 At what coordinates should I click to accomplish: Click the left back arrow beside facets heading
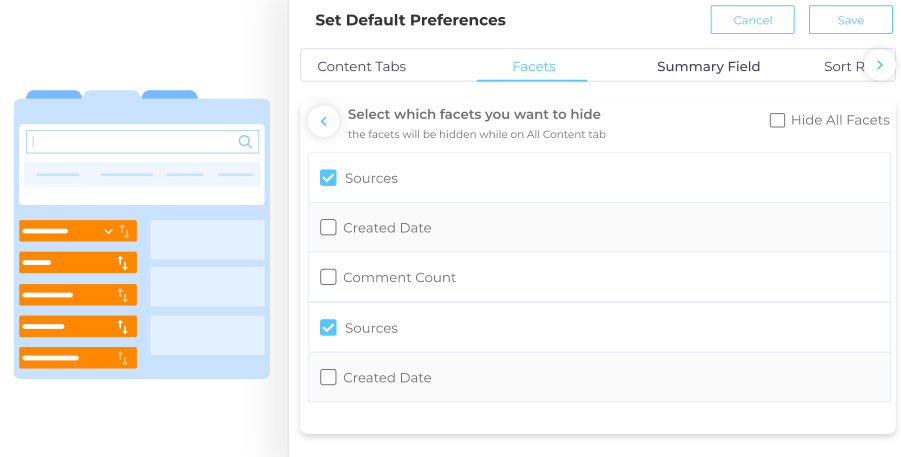point(323,121)
